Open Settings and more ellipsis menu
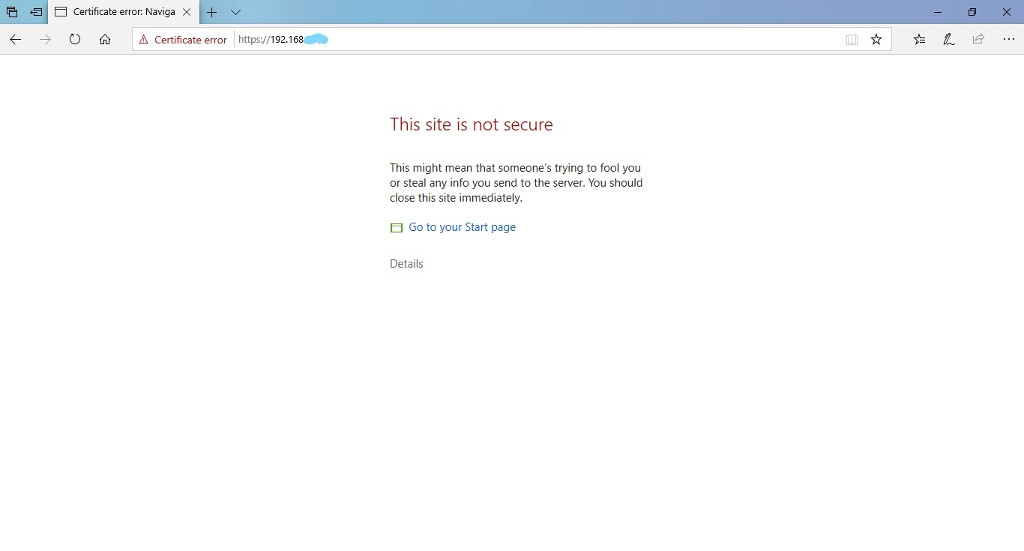1024x551 pixels. (x=1008, y=39)
